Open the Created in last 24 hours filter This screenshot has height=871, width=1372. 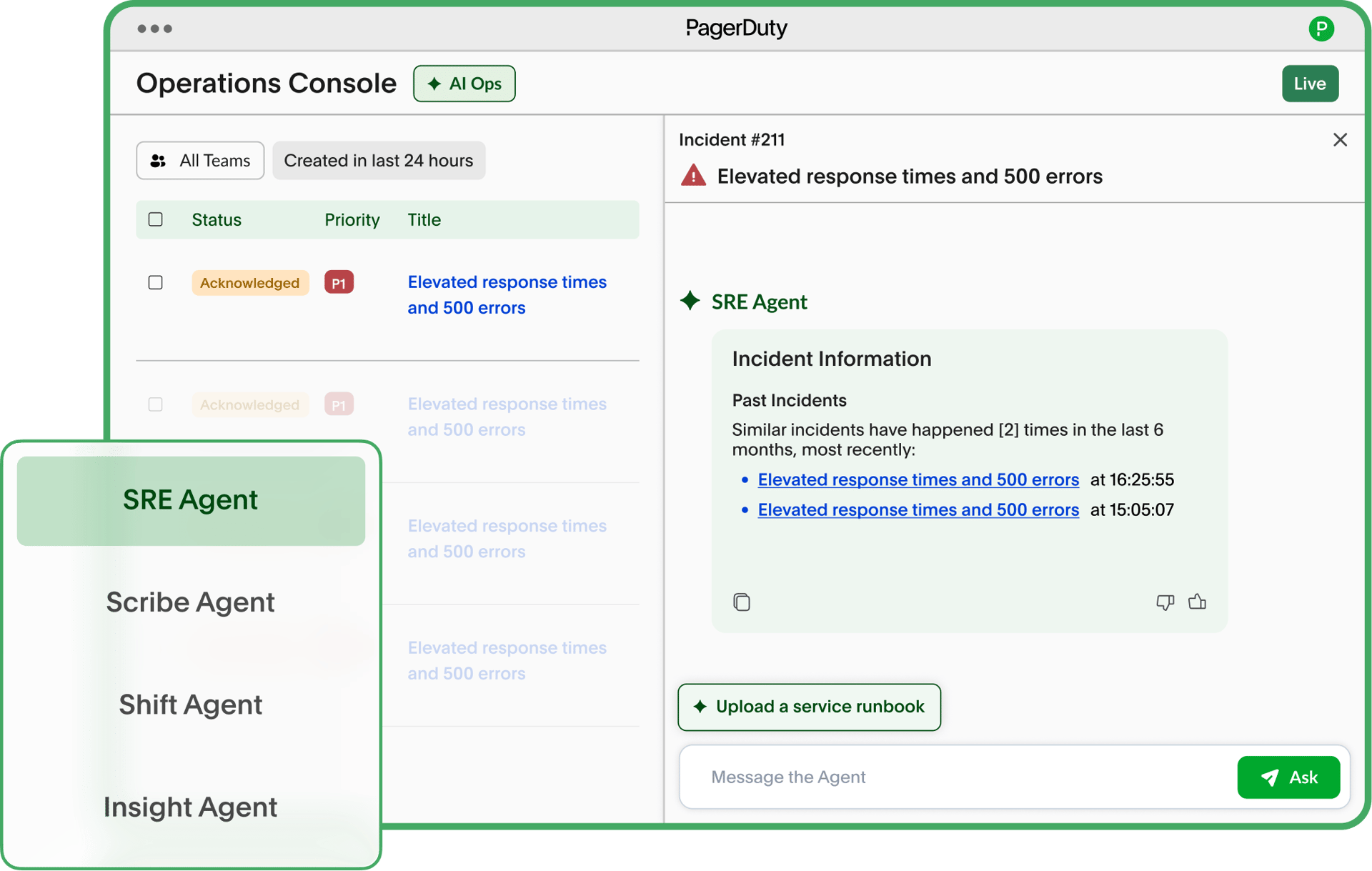[379, 160]
